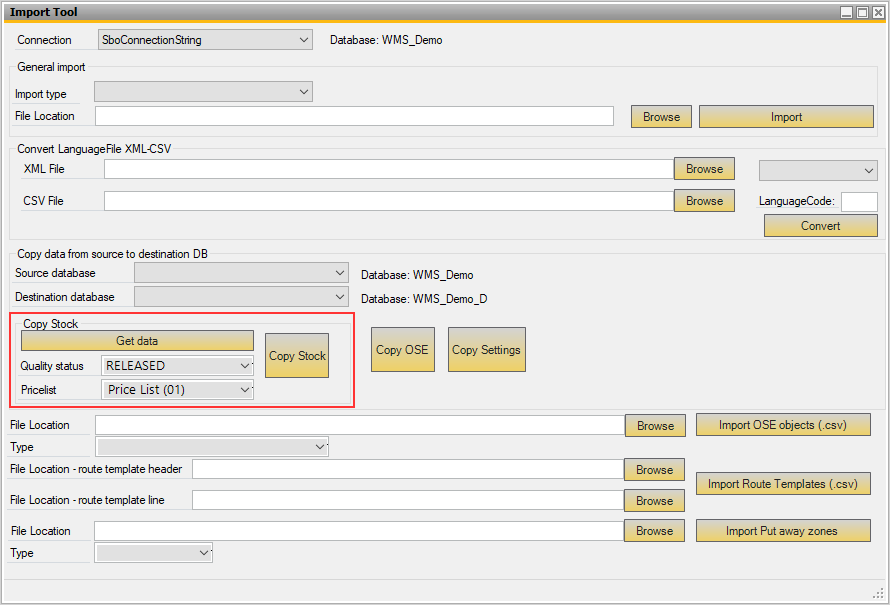This screenshot has height=605, width=890.
Task: Open the Destination database dropdown
Action: [x=241, y=297]
